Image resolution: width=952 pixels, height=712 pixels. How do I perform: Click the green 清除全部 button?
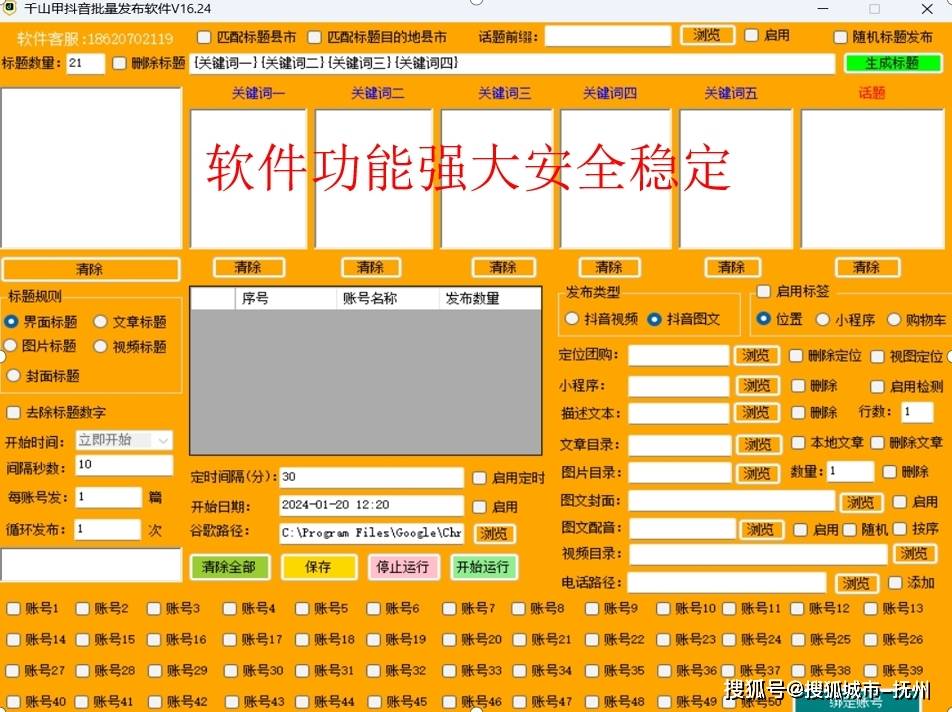point(230,567)
